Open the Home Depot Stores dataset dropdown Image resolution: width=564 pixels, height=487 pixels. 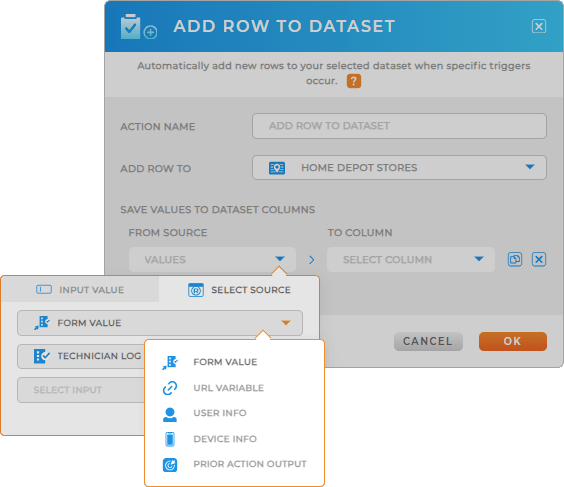399,168
